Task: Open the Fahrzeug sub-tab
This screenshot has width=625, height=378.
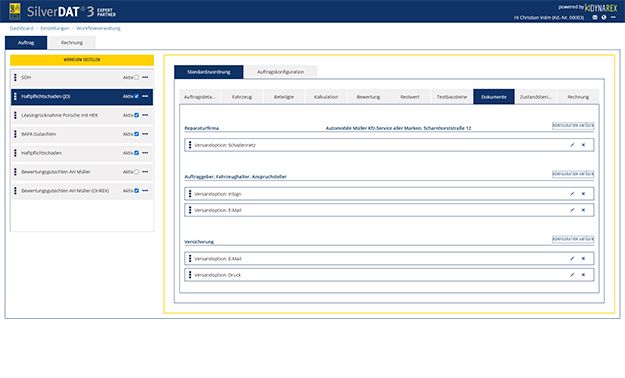Action: pyautogui.click(x=242, y=97)
